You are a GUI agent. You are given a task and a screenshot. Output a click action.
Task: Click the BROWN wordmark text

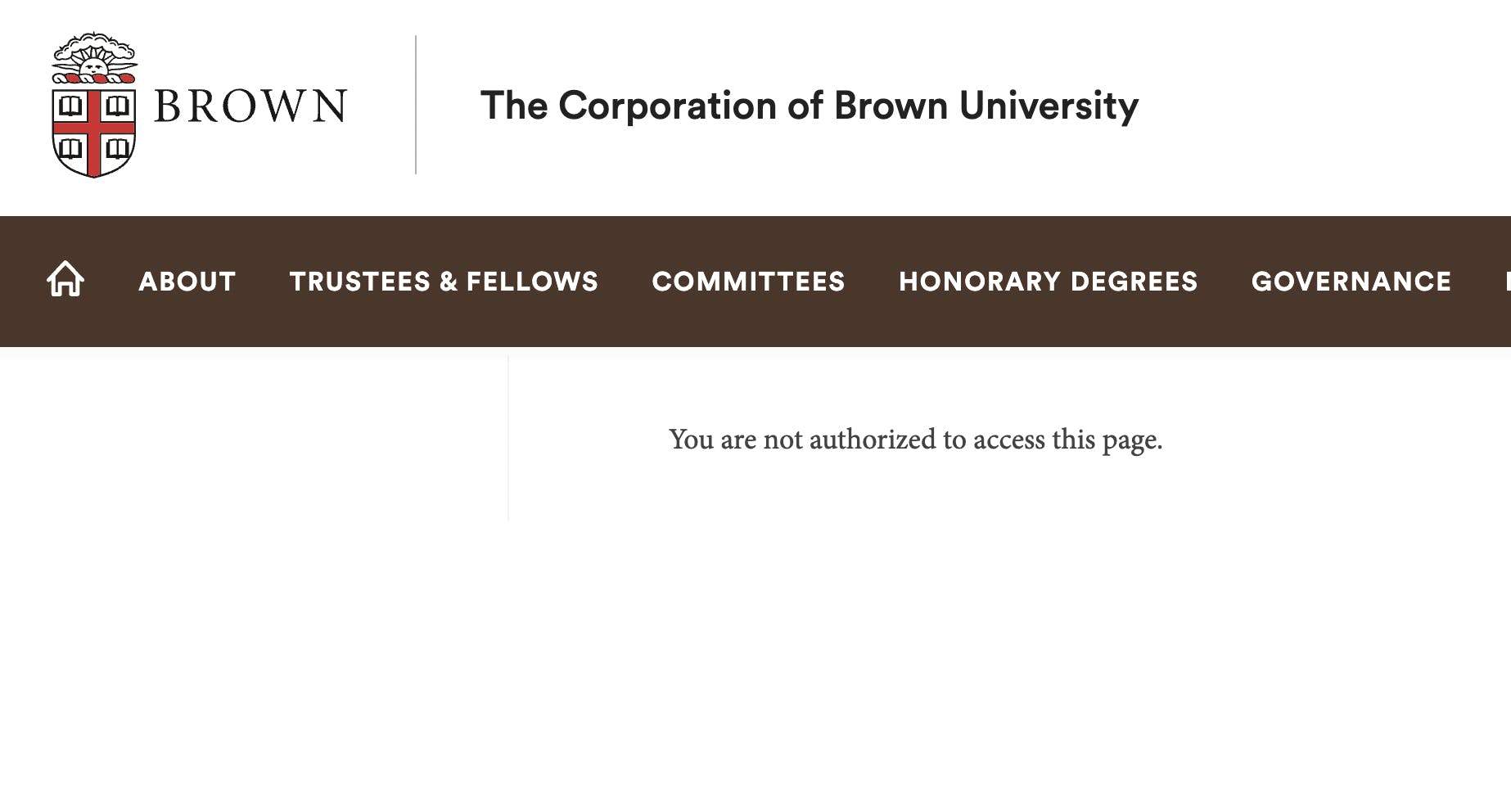(x=250, y=106)
